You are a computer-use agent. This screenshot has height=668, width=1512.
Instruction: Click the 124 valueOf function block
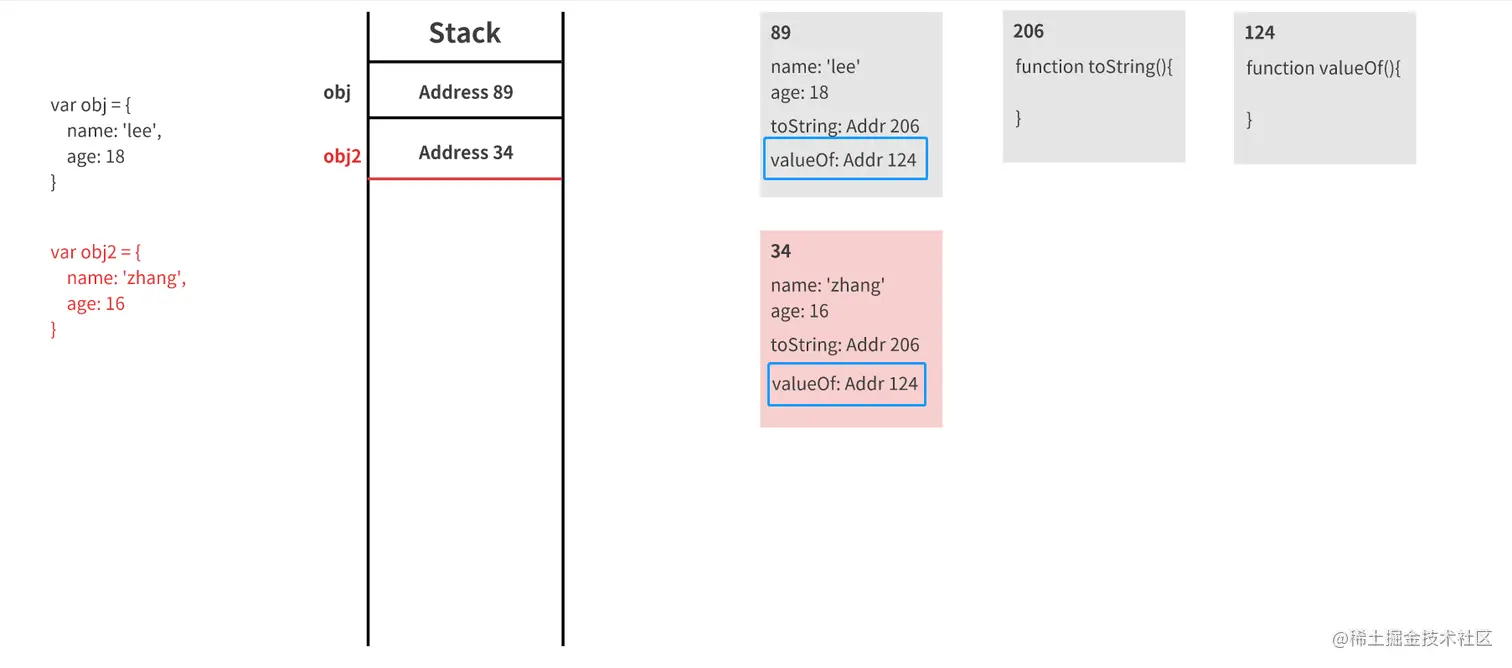point(1324,88)
